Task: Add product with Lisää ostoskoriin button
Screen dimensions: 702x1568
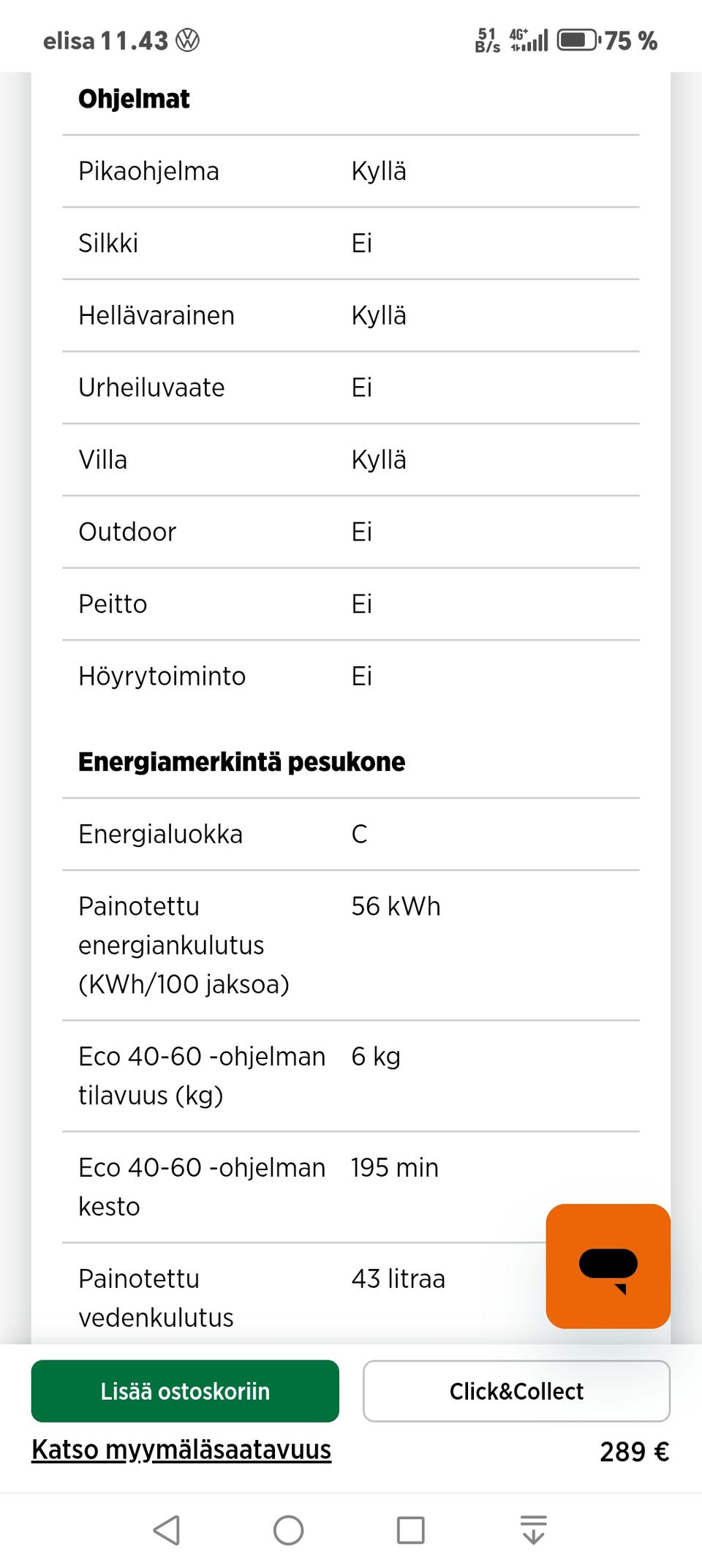Action: (185, 1390)
